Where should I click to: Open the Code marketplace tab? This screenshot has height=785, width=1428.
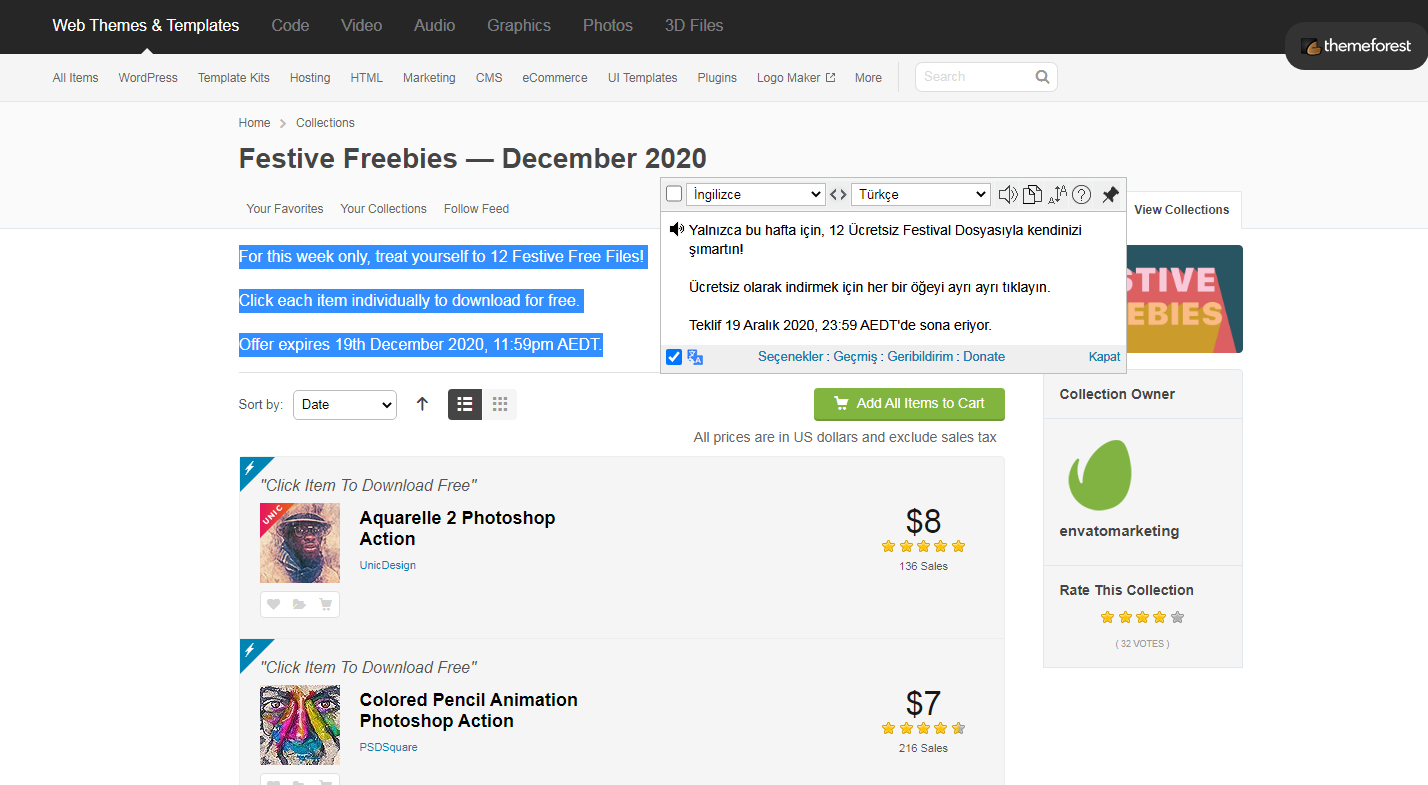[290, 25]
